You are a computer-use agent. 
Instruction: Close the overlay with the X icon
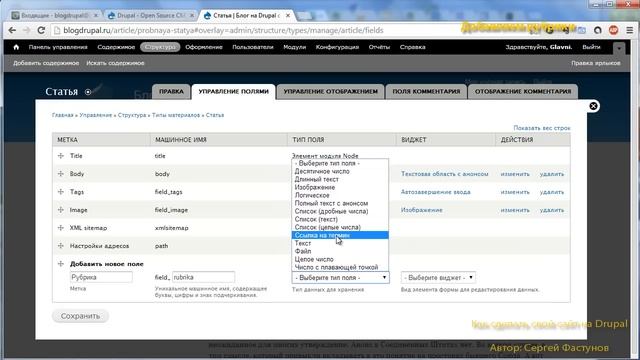(x=593, y=106)
